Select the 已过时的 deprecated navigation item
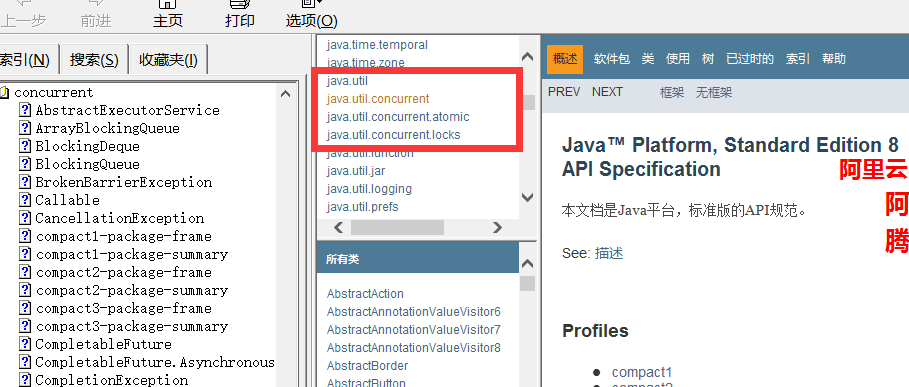 pyautogui.click(x=750, y=59)
